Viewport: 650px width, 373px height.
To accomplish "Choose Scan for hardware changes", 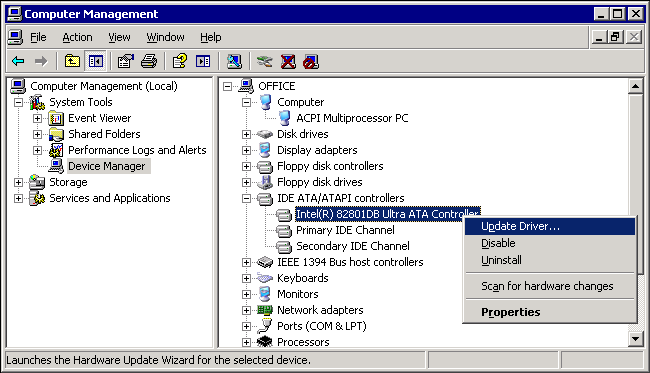I will [550, 286].
